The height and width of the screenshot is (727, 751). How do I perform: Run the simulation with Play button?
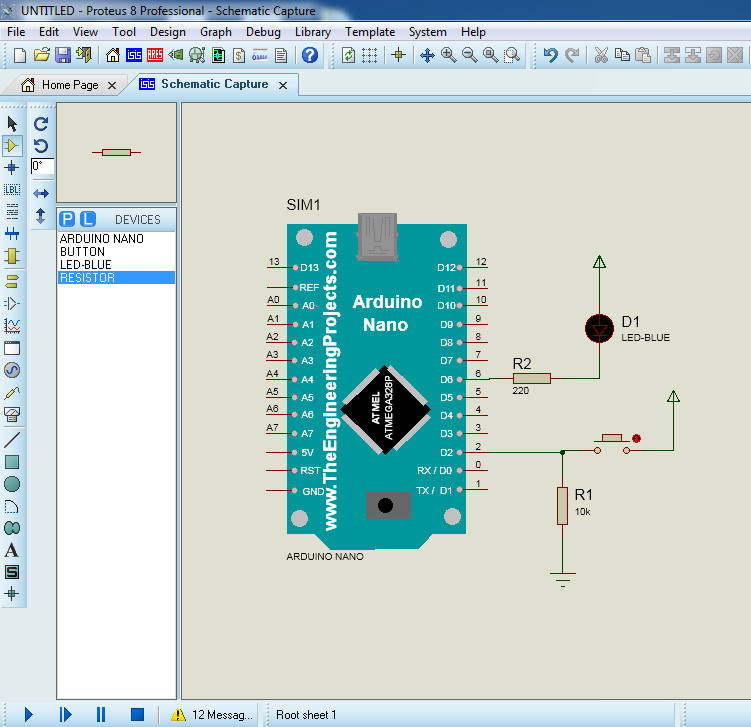click(x=28, y=714)
